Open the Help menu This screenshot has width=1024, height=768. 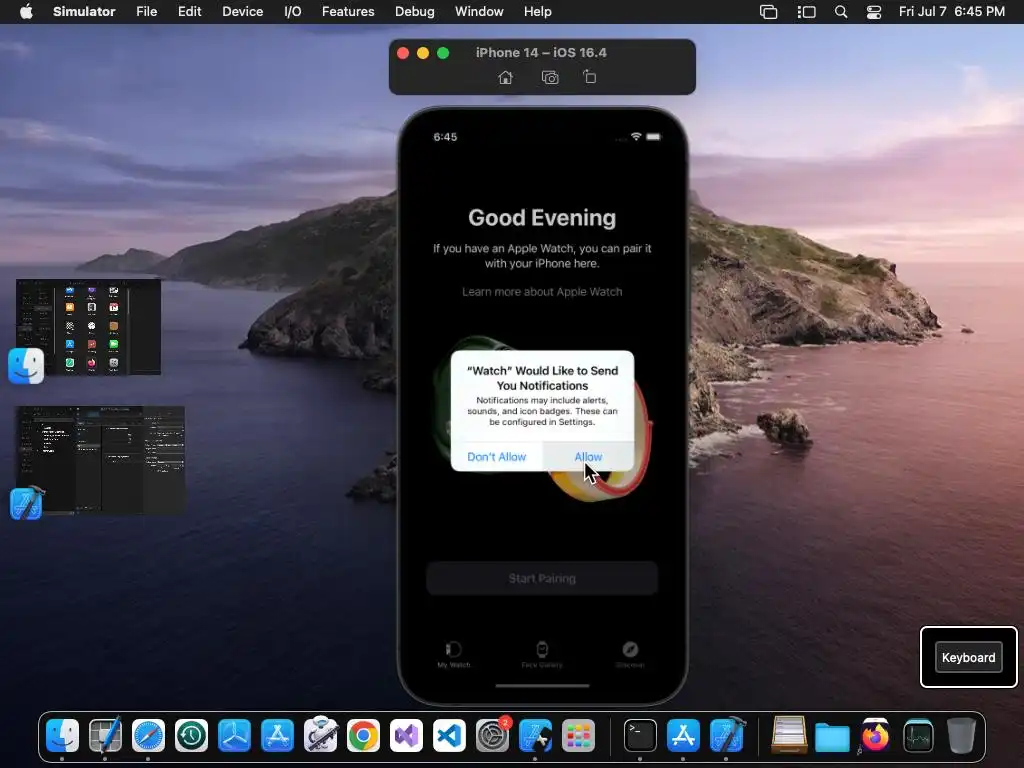pos(537,12)
